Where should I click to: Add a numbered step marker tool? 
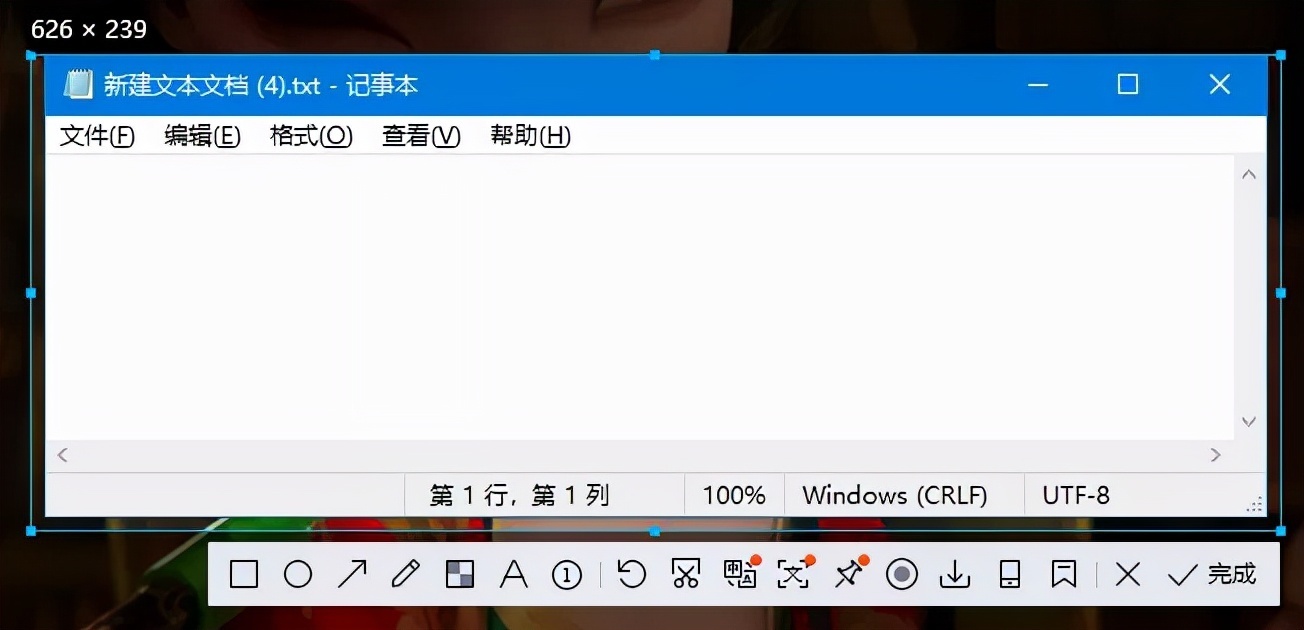(567, 574)
